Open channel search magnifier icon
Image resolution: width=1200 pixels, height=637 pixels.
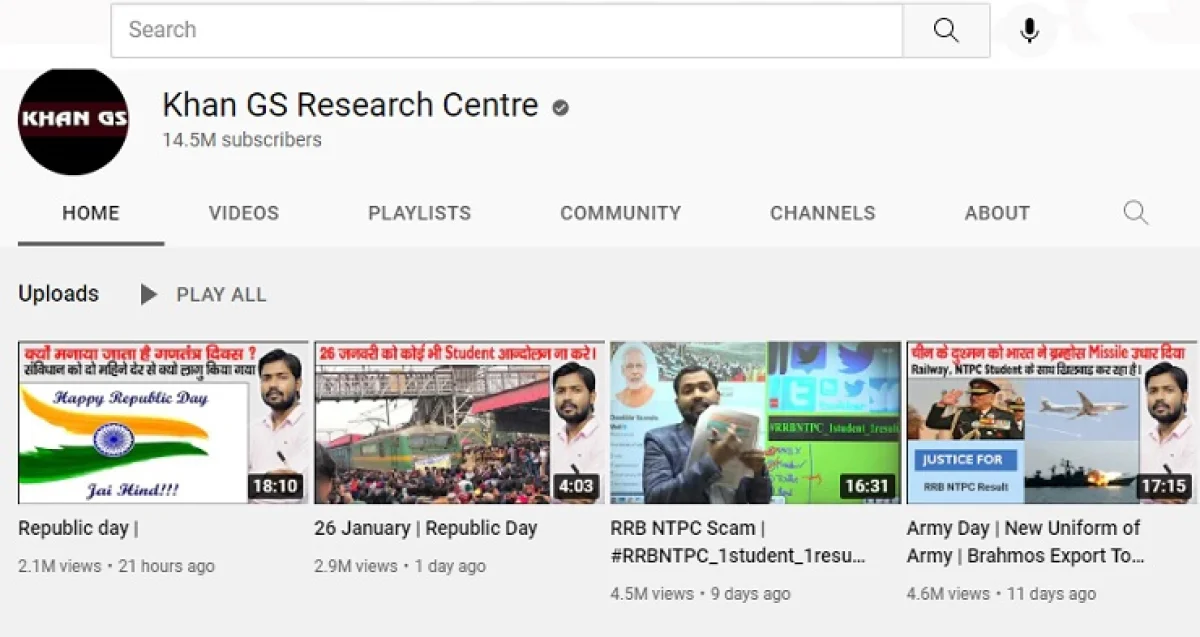[x=1135, y=213]
